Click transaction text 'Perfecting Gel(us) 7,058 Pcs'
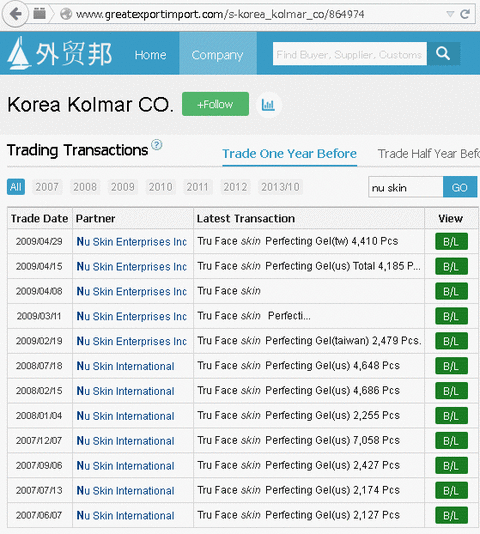The width and height of the screenshot is (480, 534). pyautogui.click(x=332, y=440)
